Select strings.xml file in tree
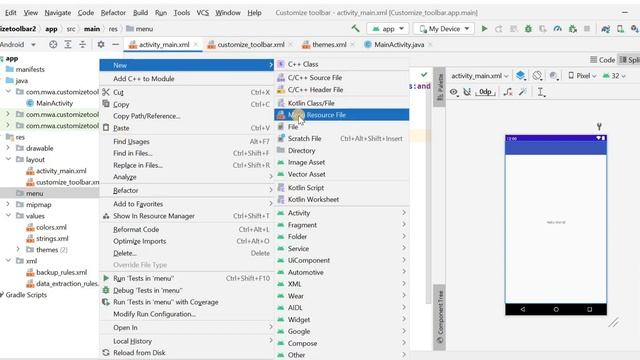Viewport: 640px width, 360px height. point(52,238)
